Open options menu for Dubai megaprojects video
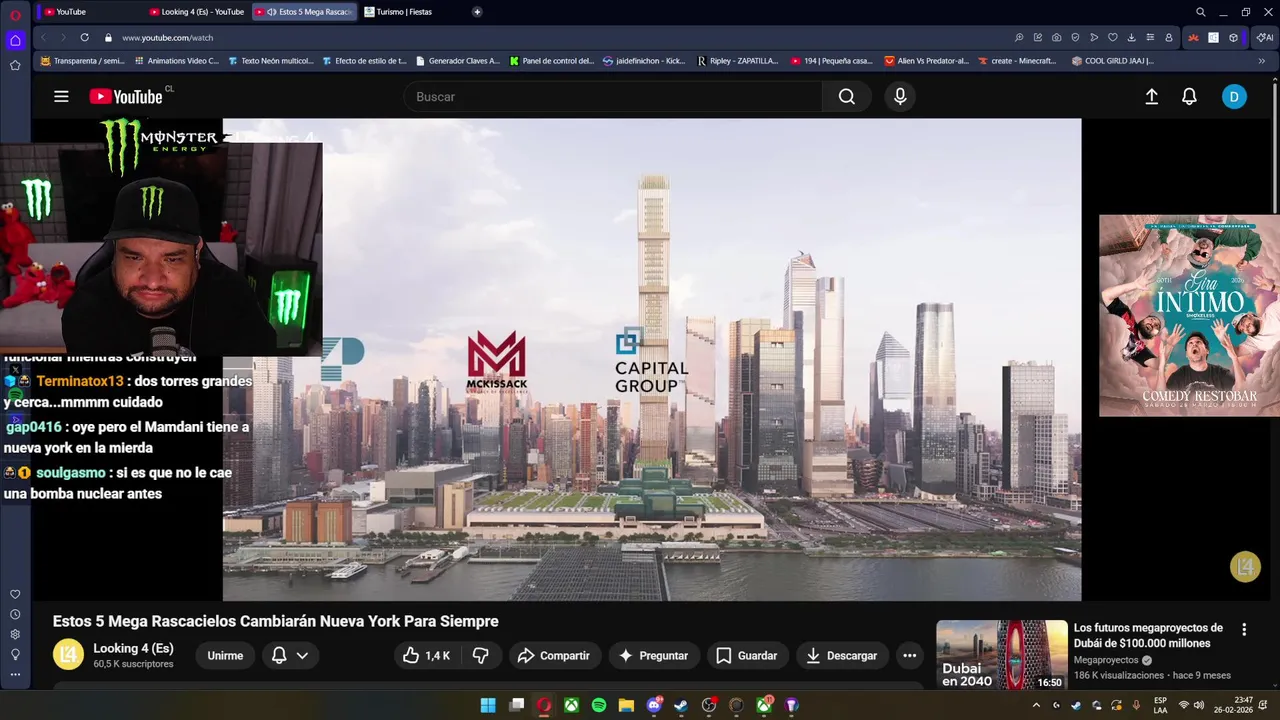This screenshot has width=1280, height=720. click(1244, 630)
